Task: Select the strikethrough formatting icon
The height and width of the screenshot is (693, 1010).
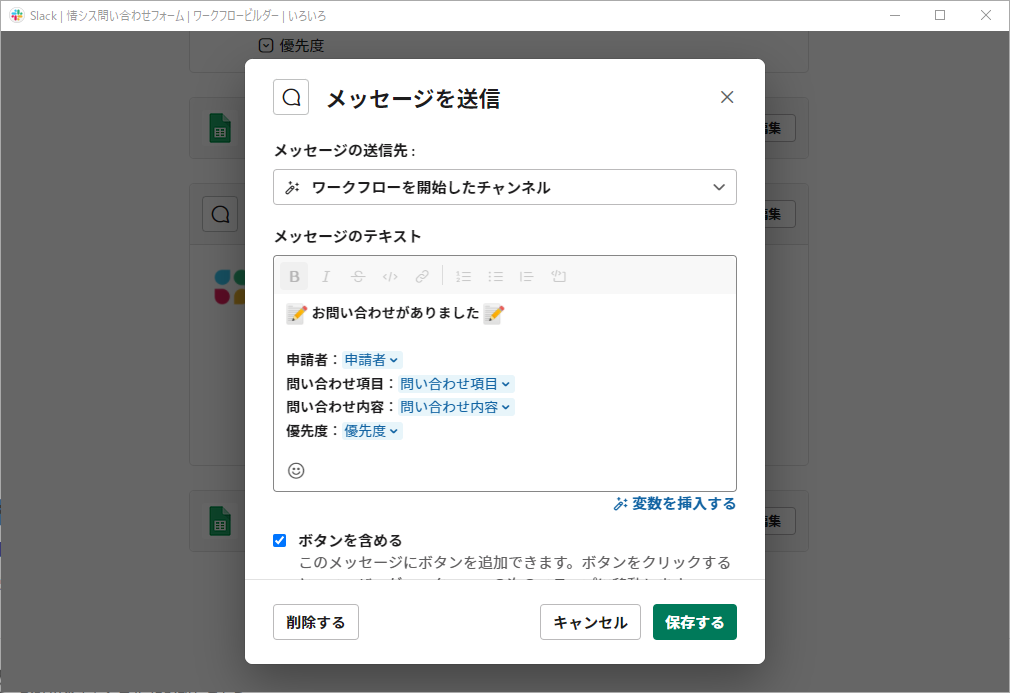Action: coord(357,276)
